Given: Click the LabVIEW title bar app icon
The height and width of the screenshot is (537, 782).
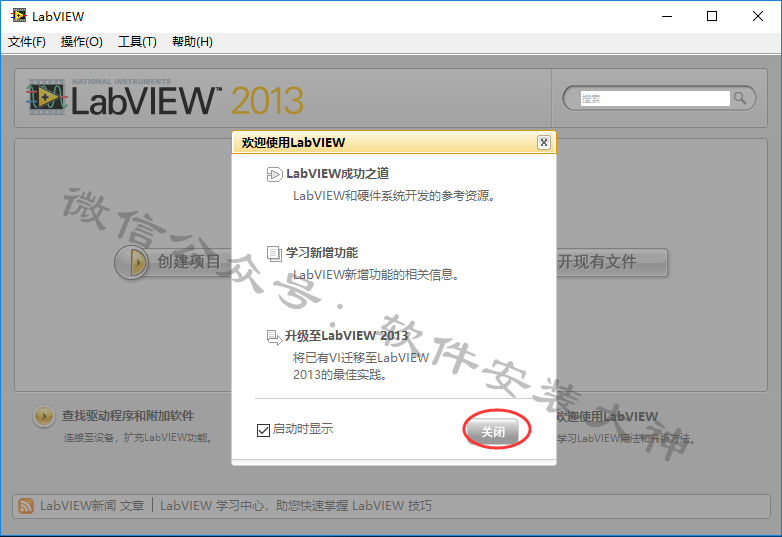Looking at the screenshot, I should (19, 16).
